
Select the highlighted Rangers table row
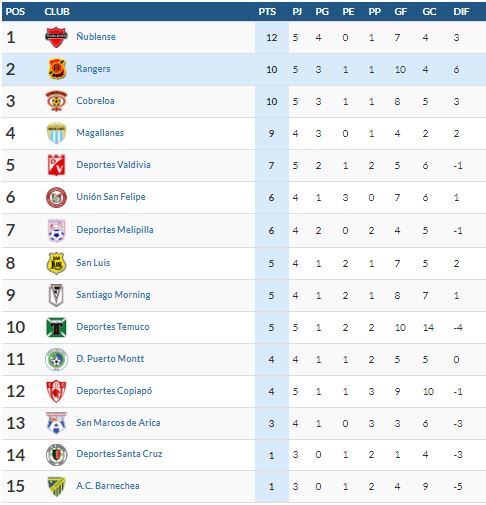[x=244, y=69]
